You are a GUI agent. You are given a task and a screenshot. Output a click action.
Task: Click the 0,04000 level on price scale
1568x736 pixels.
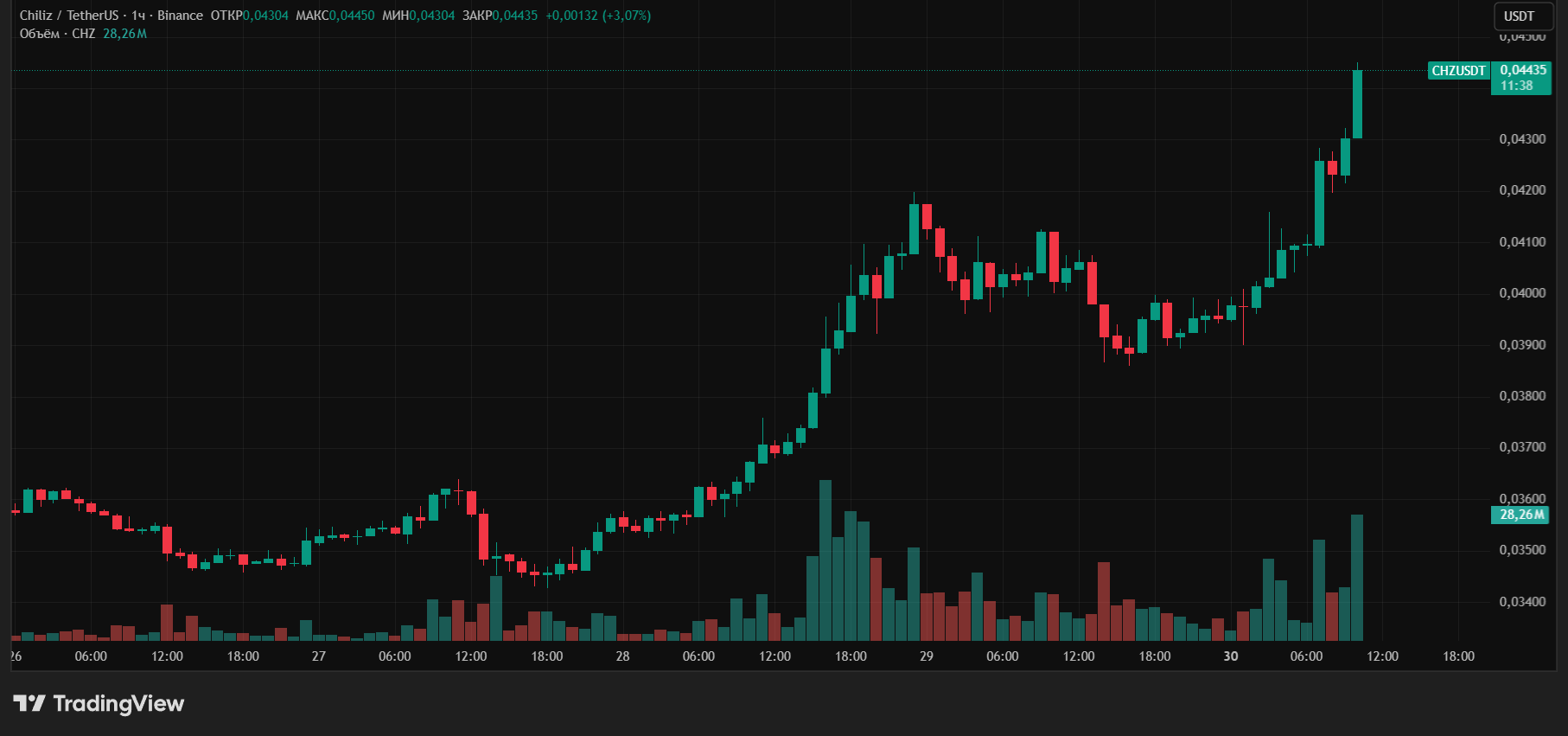(x=1522, y=293)
